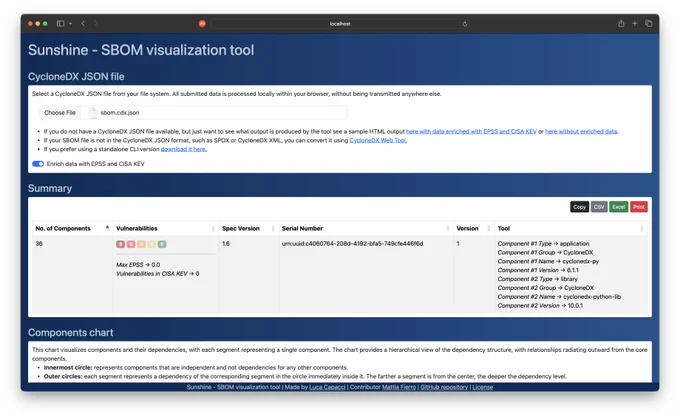Click the first red critical vulnerability badge
Screen dimensions: 680x419
coord(121,244)
